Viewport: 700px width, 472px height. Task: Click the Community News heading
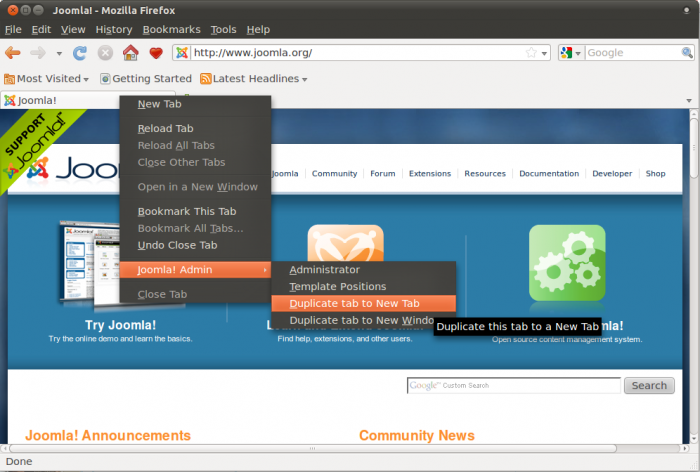pos(417,435)
